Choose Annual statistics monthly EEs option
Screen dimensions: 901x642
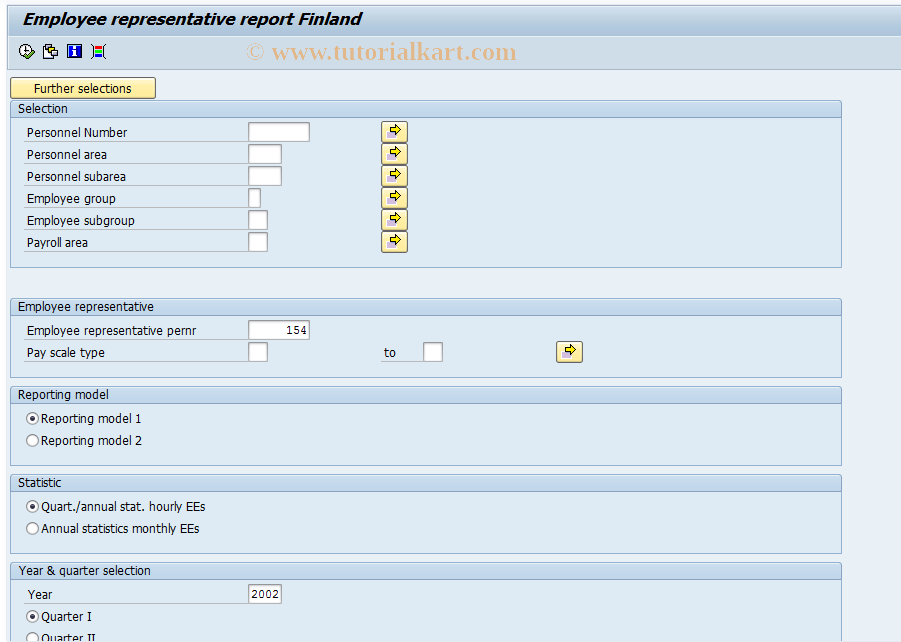click(x=33, y=529)
